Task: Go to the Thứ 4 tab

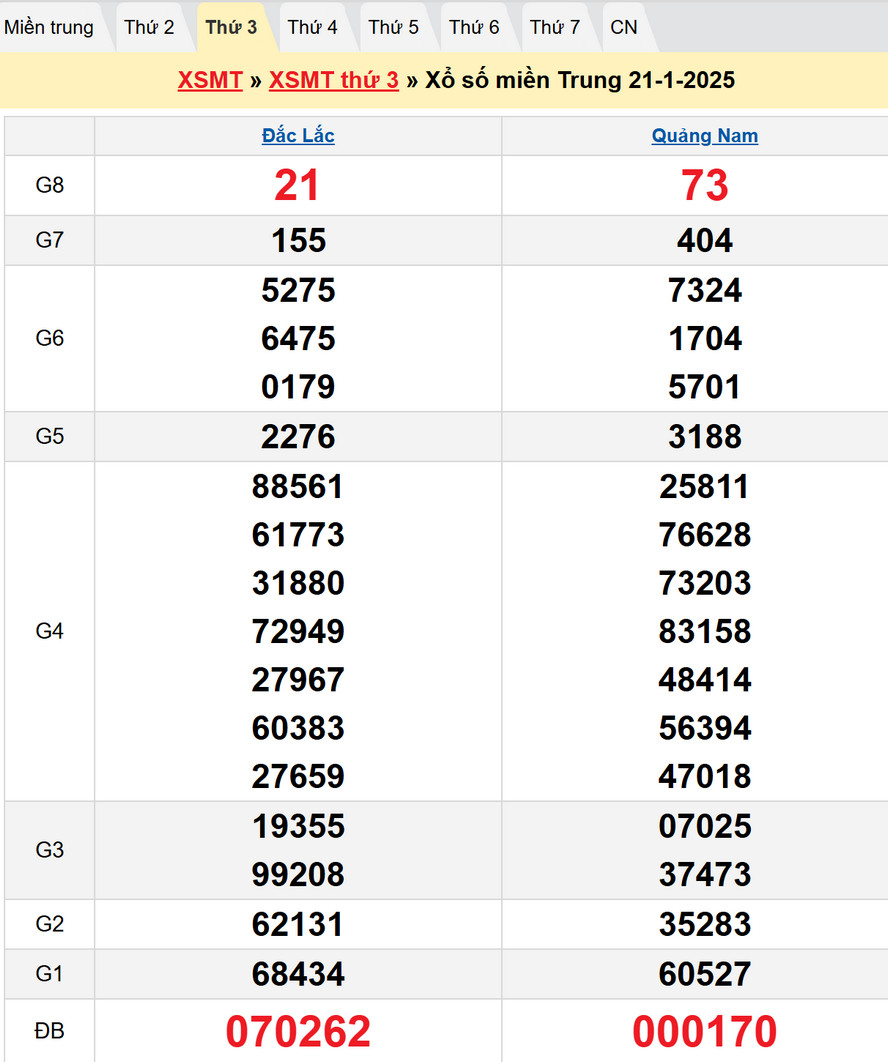Action: coord(312,27)
